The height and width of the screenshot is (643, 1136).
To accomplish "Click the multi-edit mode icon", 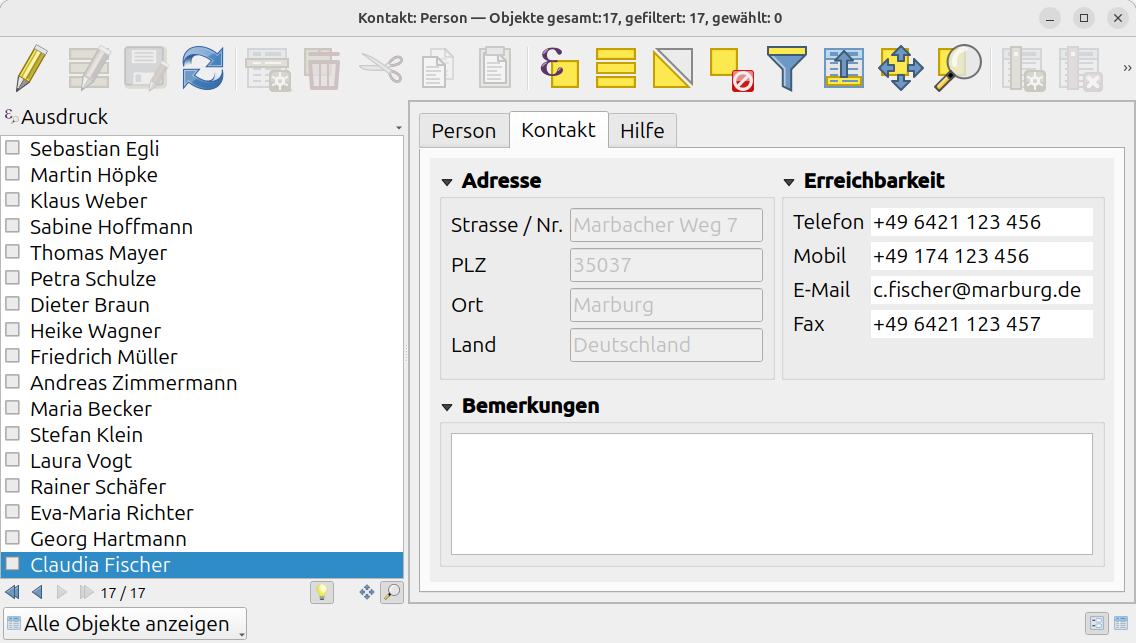I will coord(88,69).
